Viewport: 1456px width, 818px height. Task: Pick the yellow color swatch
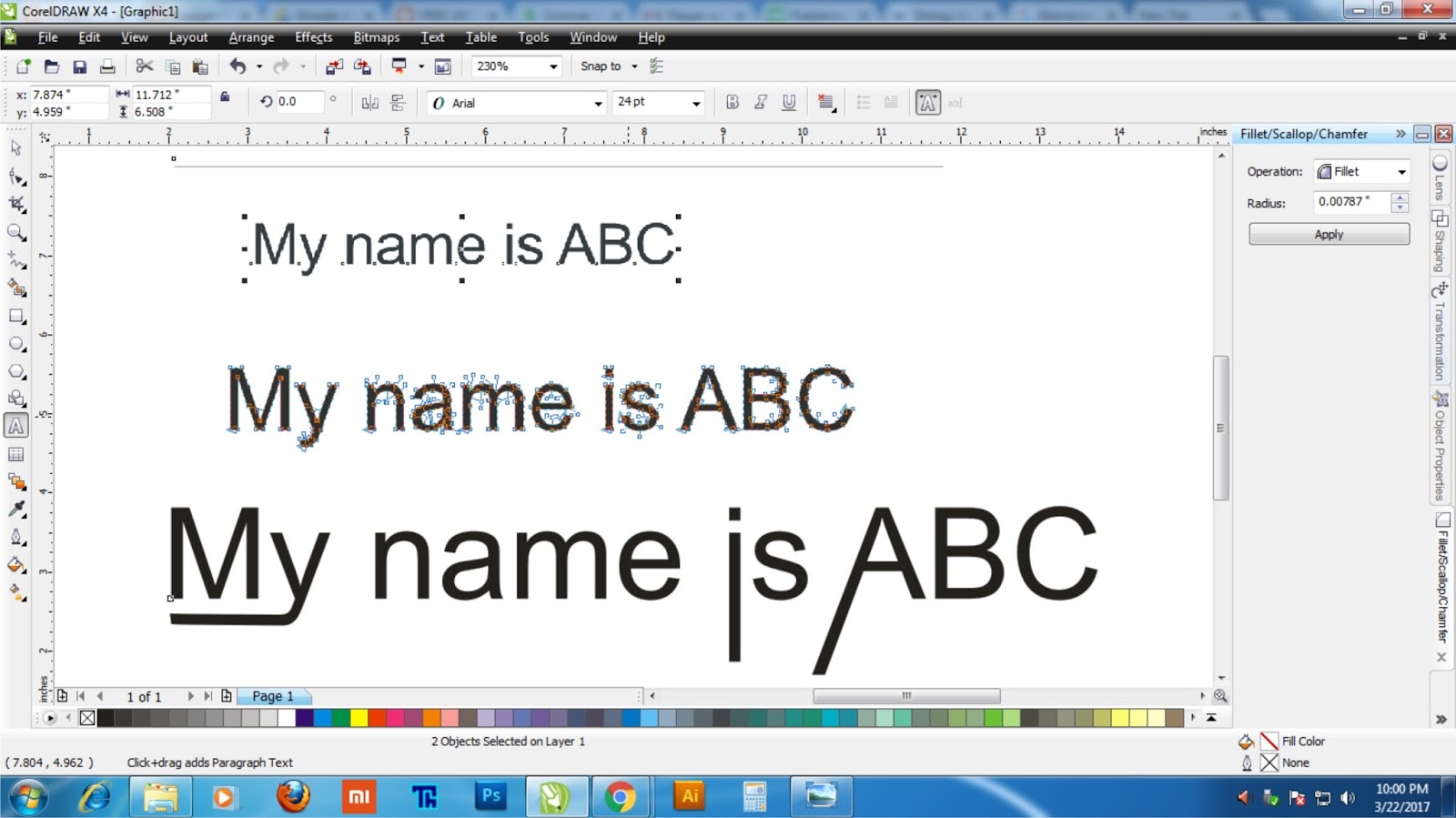tap(359, 718)
